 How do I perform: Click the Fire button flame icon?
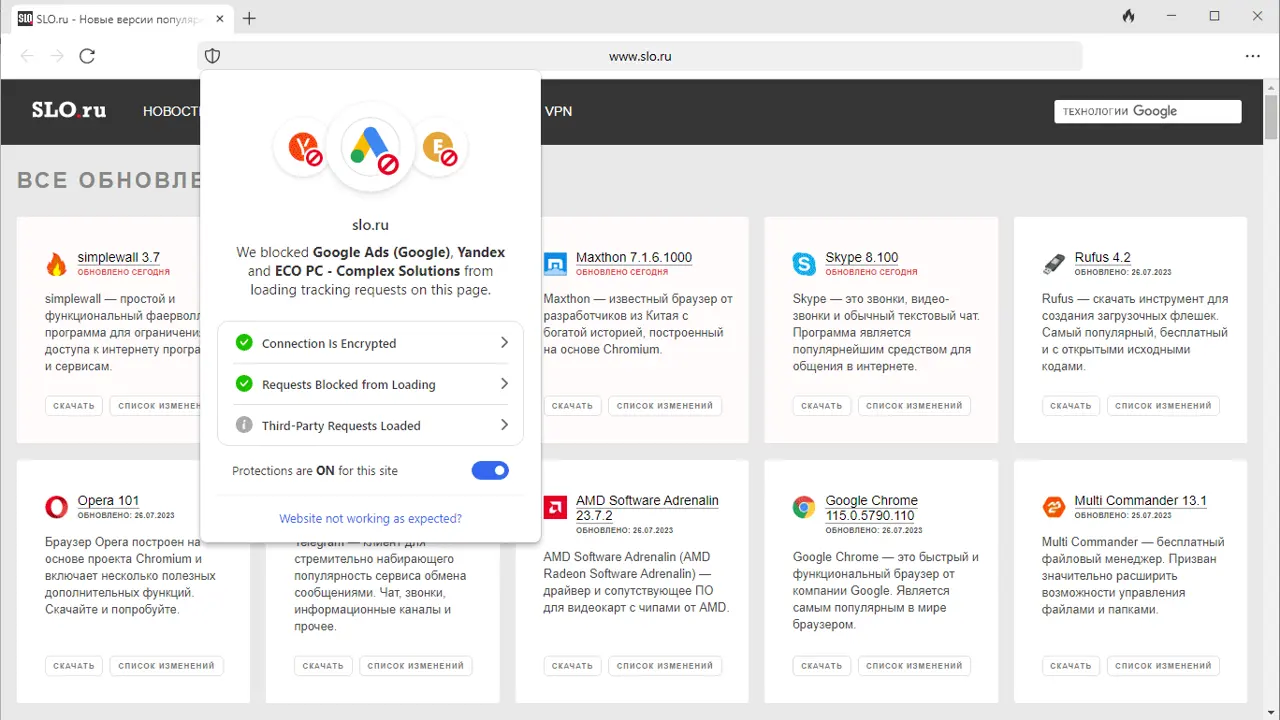[x=1128, y=17]
